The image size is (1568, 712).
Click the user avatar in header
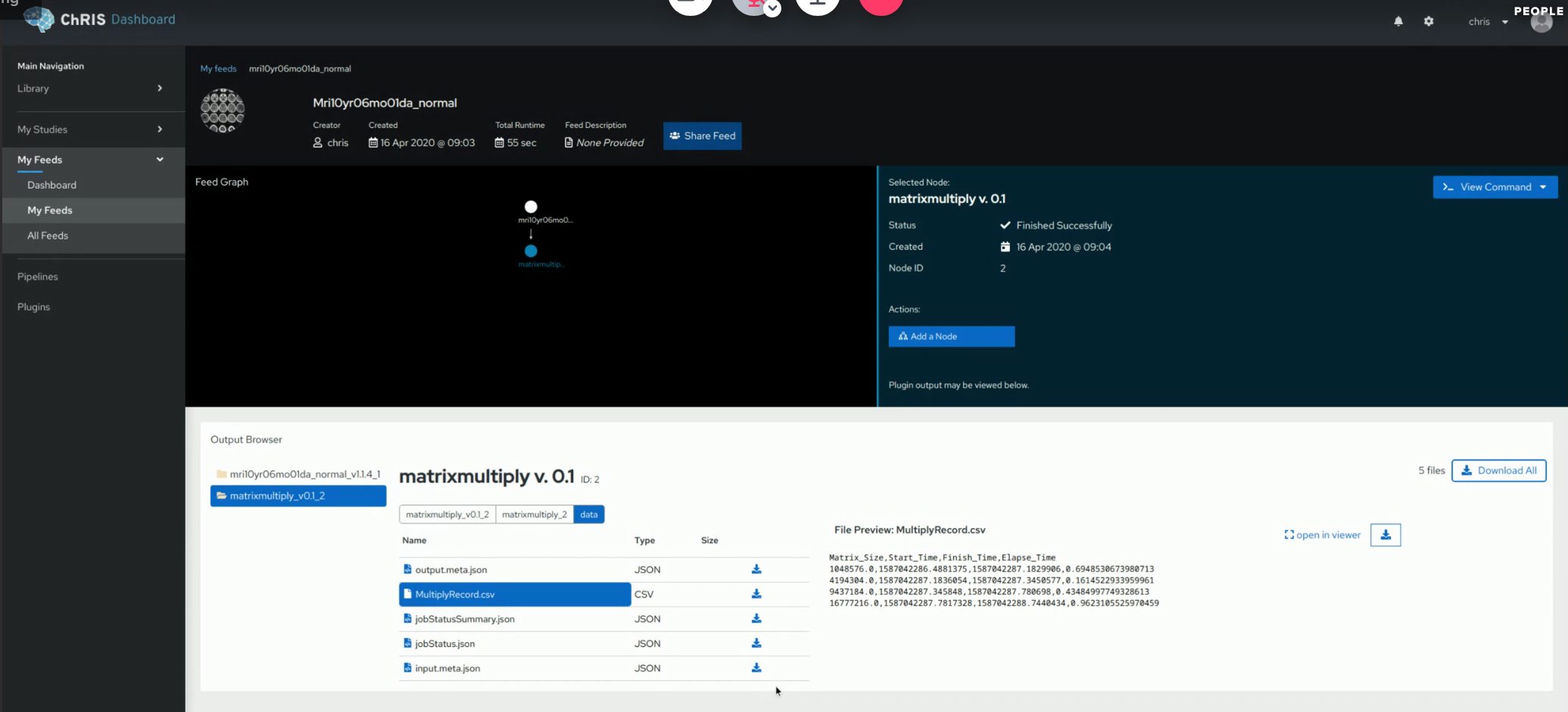1541,23
